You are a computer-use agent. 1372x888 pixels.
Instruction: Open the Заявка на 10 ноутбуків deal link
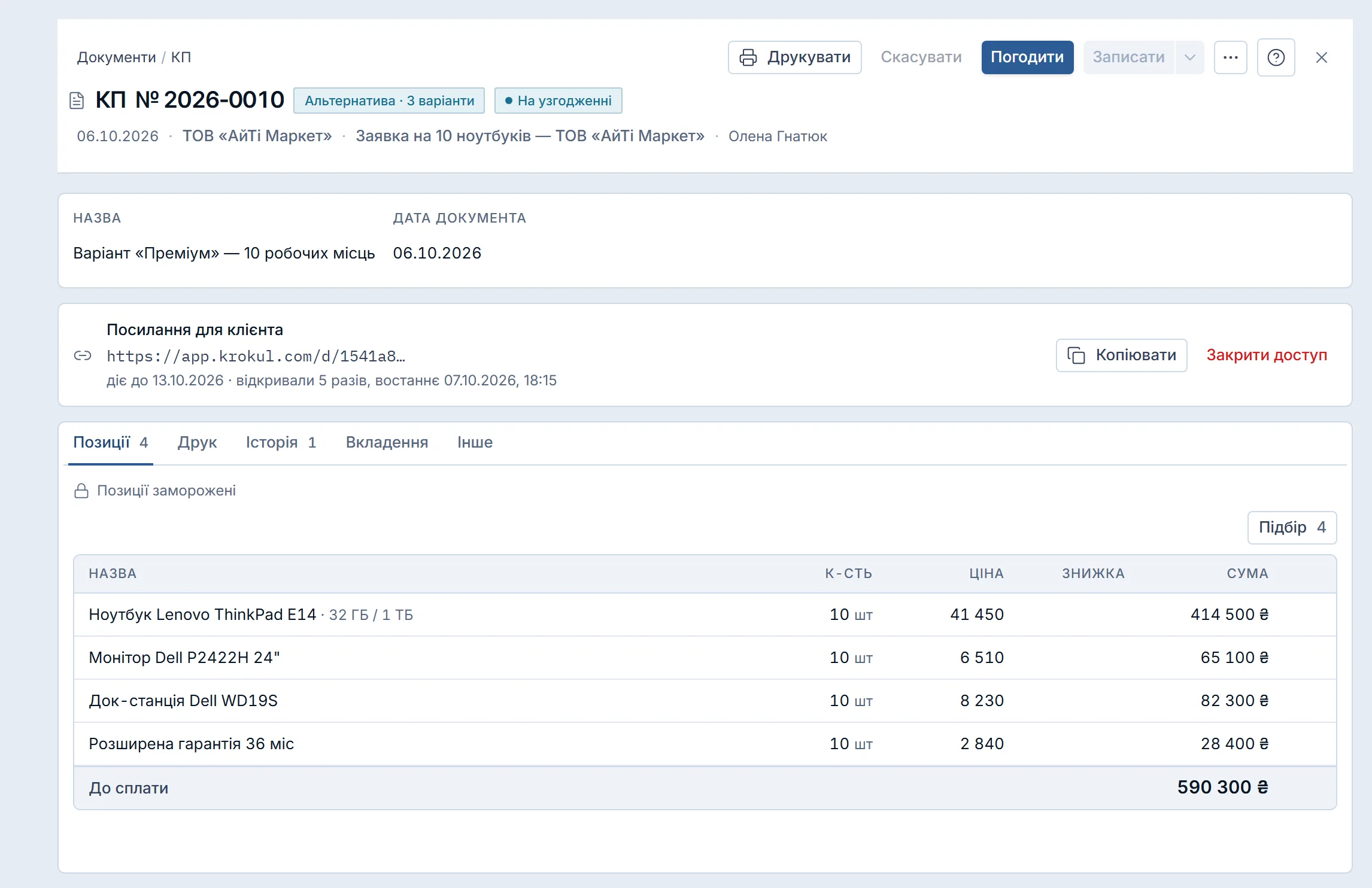[530, 136]
